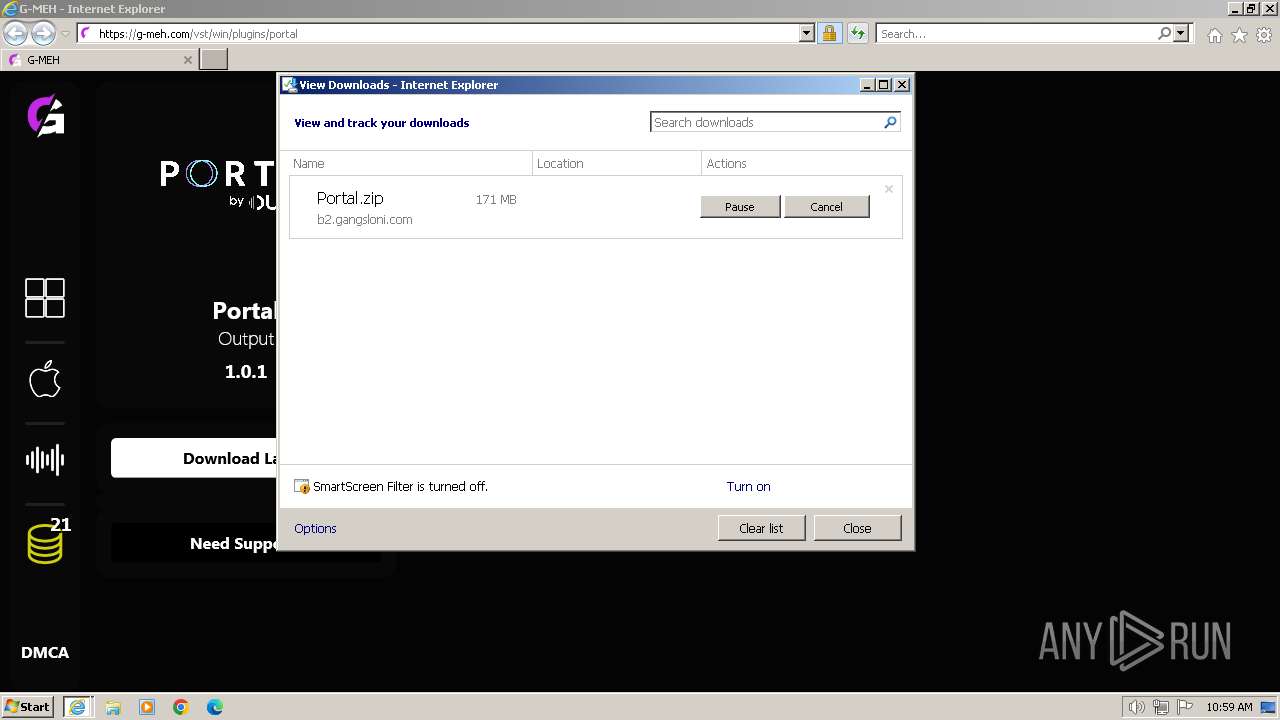Pause the Portal.zip download
The image size is (1280, 720).
point(740,207)
